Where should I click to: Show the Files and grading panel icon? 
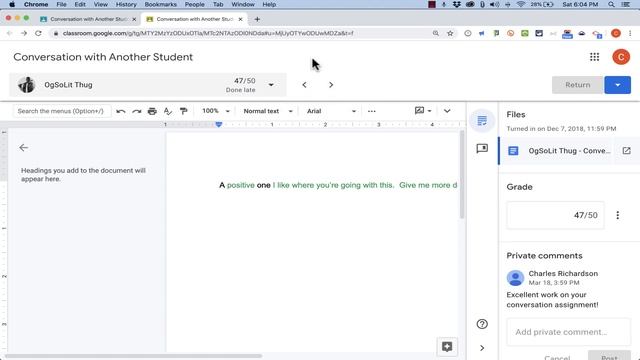click(482, 120)
